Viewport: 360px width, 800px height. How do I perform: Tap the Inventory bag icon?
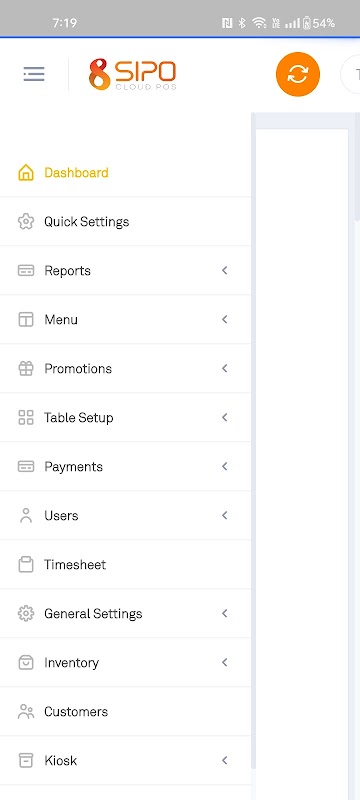pos(26,662)
